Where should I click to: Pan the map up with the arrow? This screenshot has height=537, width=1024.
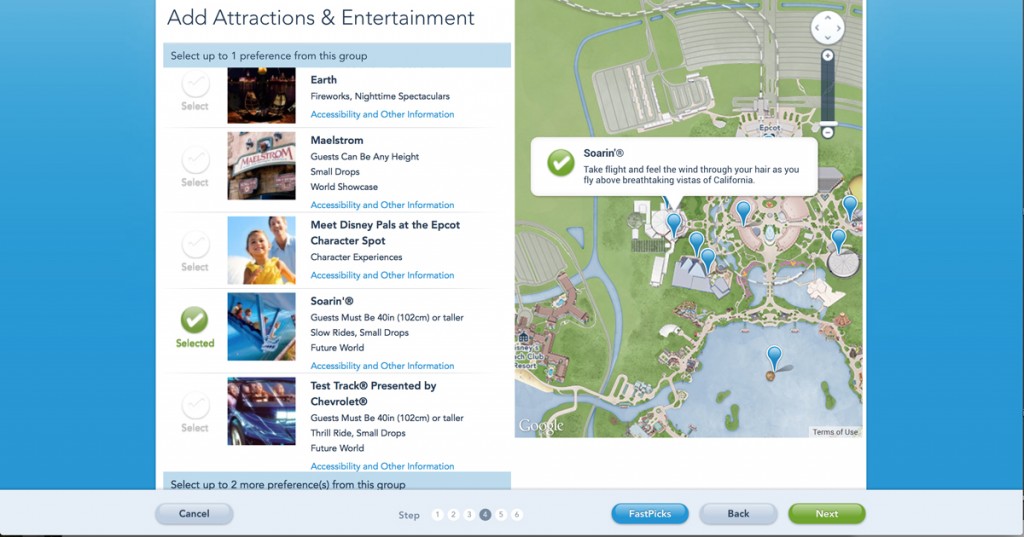[827, 19]
